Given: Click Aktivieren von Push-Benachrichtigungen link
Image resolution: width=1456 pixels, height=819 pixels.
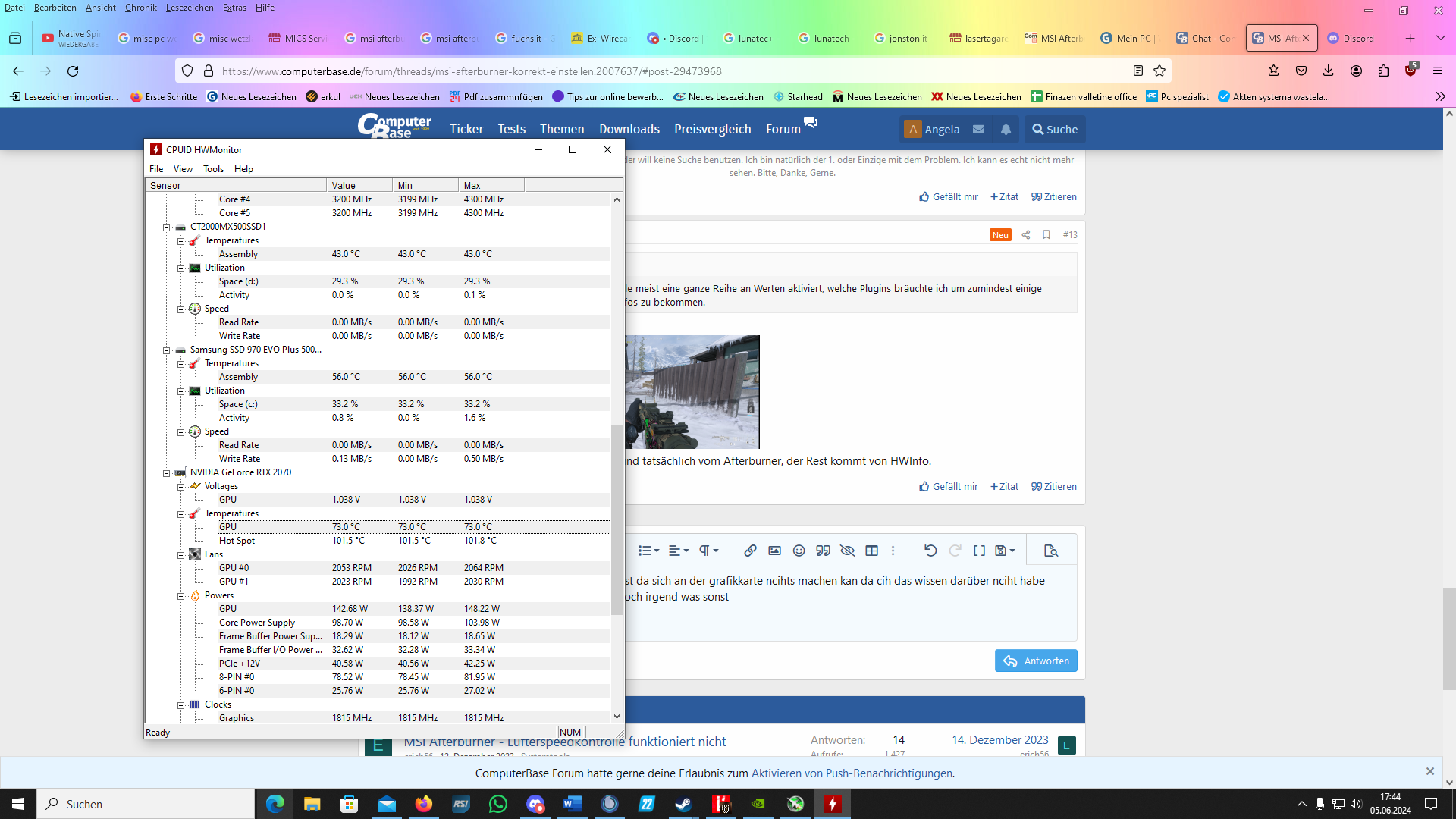Looking at the screenshot, I should coord(852,773).
